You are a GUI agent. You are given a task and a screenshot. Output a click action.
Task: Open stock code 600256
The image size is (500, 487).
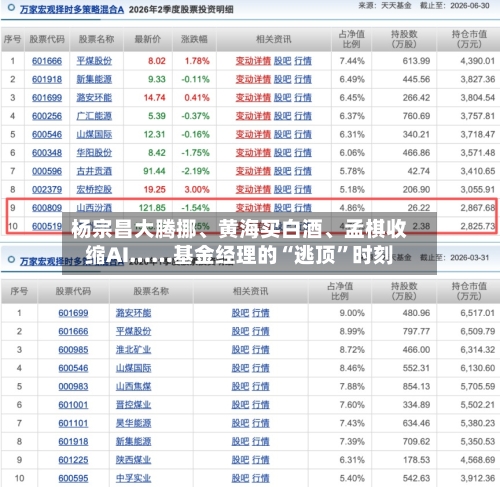tap(47, 116)
